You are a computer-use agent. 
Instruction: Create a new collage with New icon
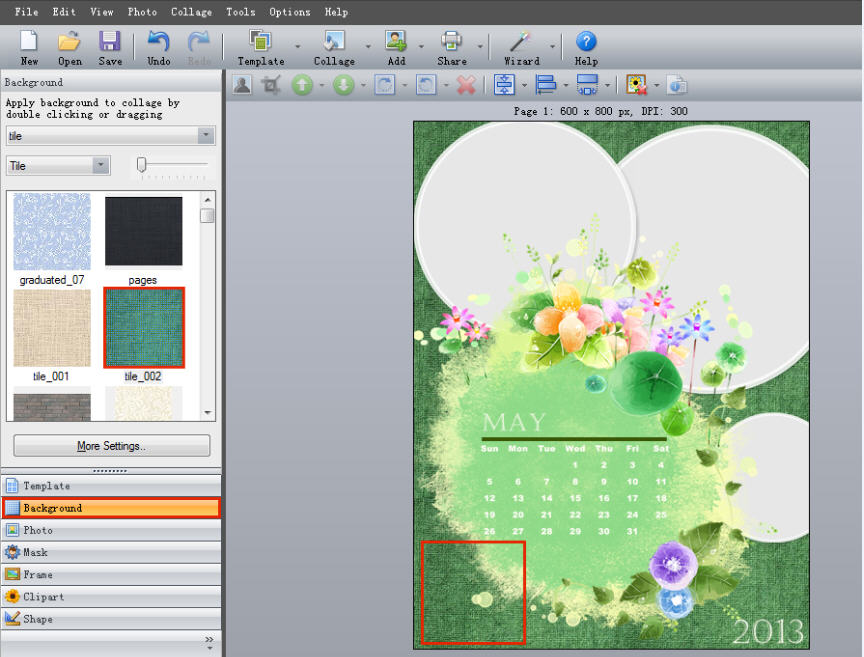click(29, 46)
